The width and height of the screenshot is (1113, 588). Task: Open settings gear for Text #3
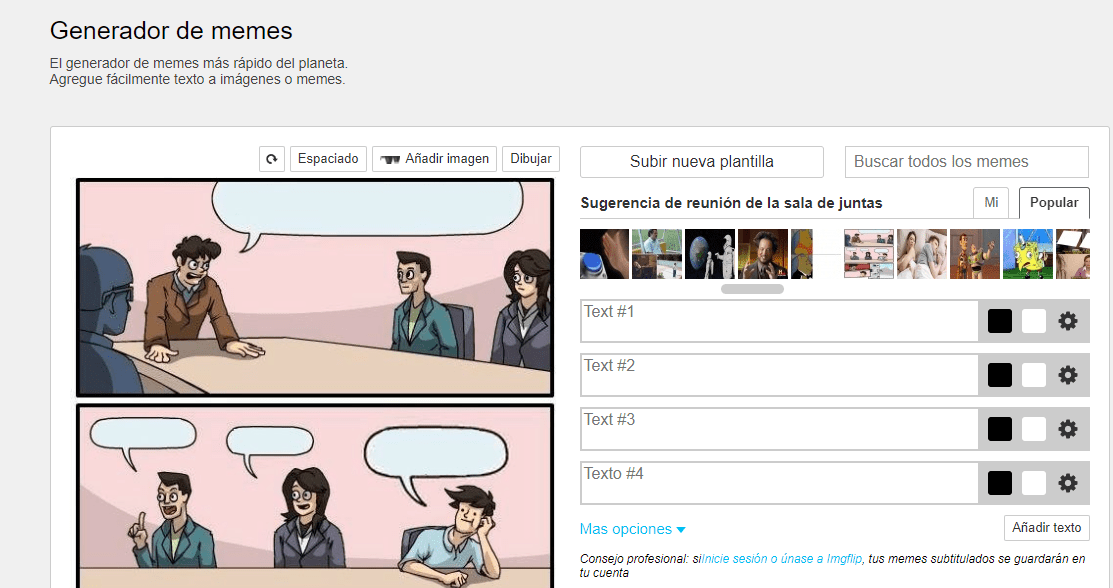coord(1068,429)
